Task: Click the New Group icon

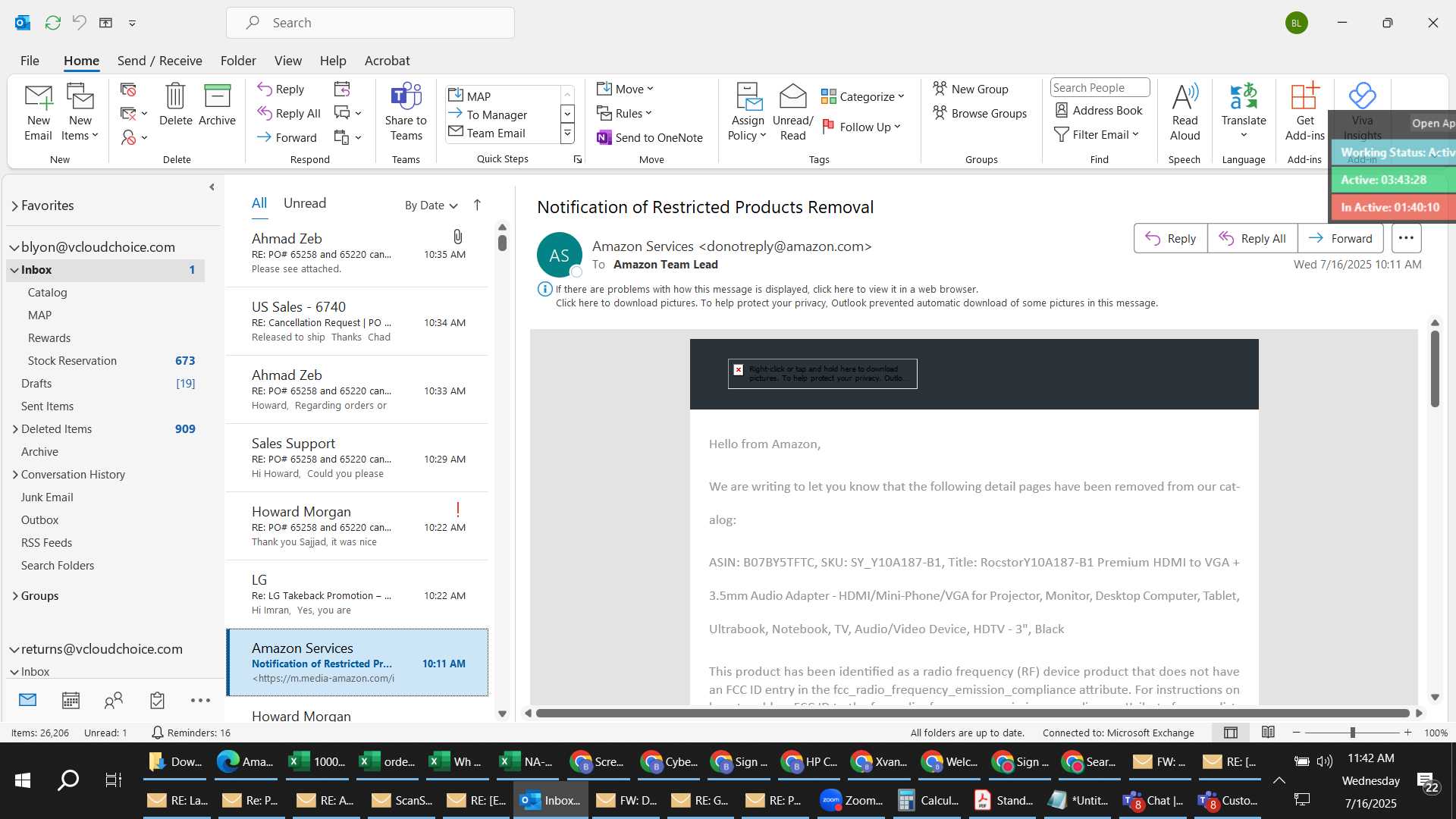Action: pos(971,89)
